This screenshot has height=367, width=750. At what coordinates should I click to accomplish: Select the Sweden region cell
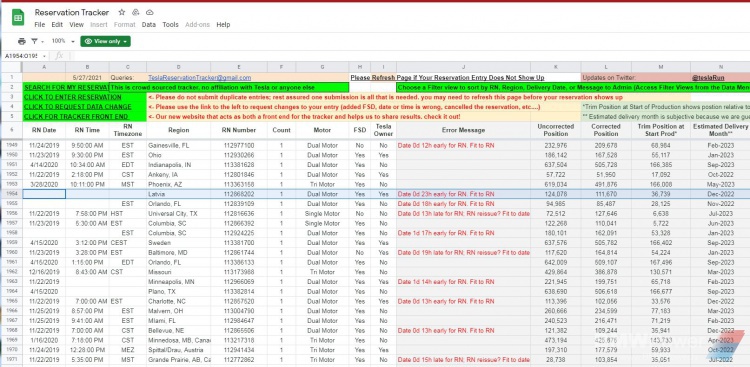pyautogui.click(x=178, y=243)
